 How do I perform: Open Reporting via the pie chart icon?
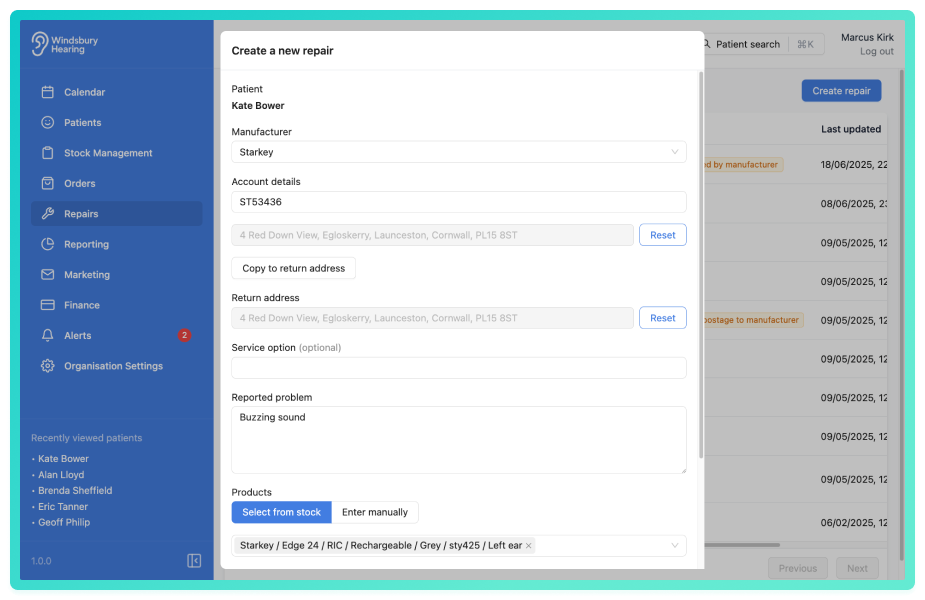click(48, 244)
